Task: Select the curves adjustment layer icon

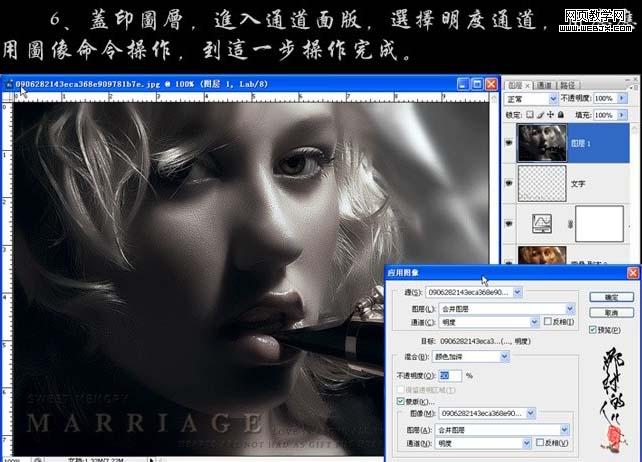Action: pos(541,224)
